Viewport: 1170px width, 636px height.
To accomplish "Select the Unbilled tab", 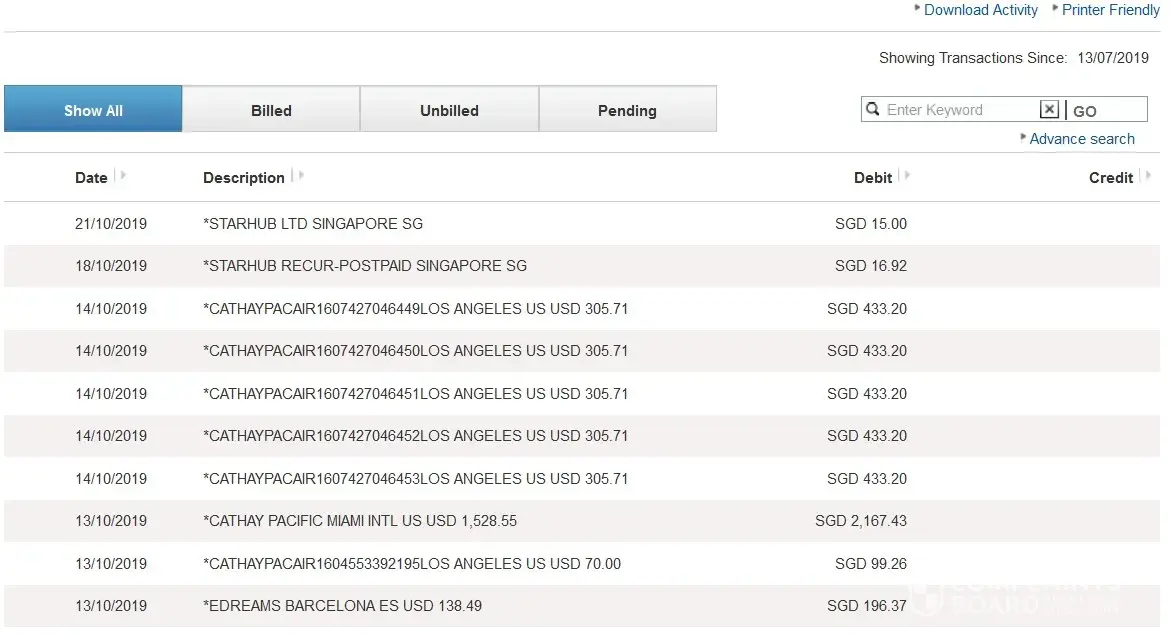I will coord(449,110).
